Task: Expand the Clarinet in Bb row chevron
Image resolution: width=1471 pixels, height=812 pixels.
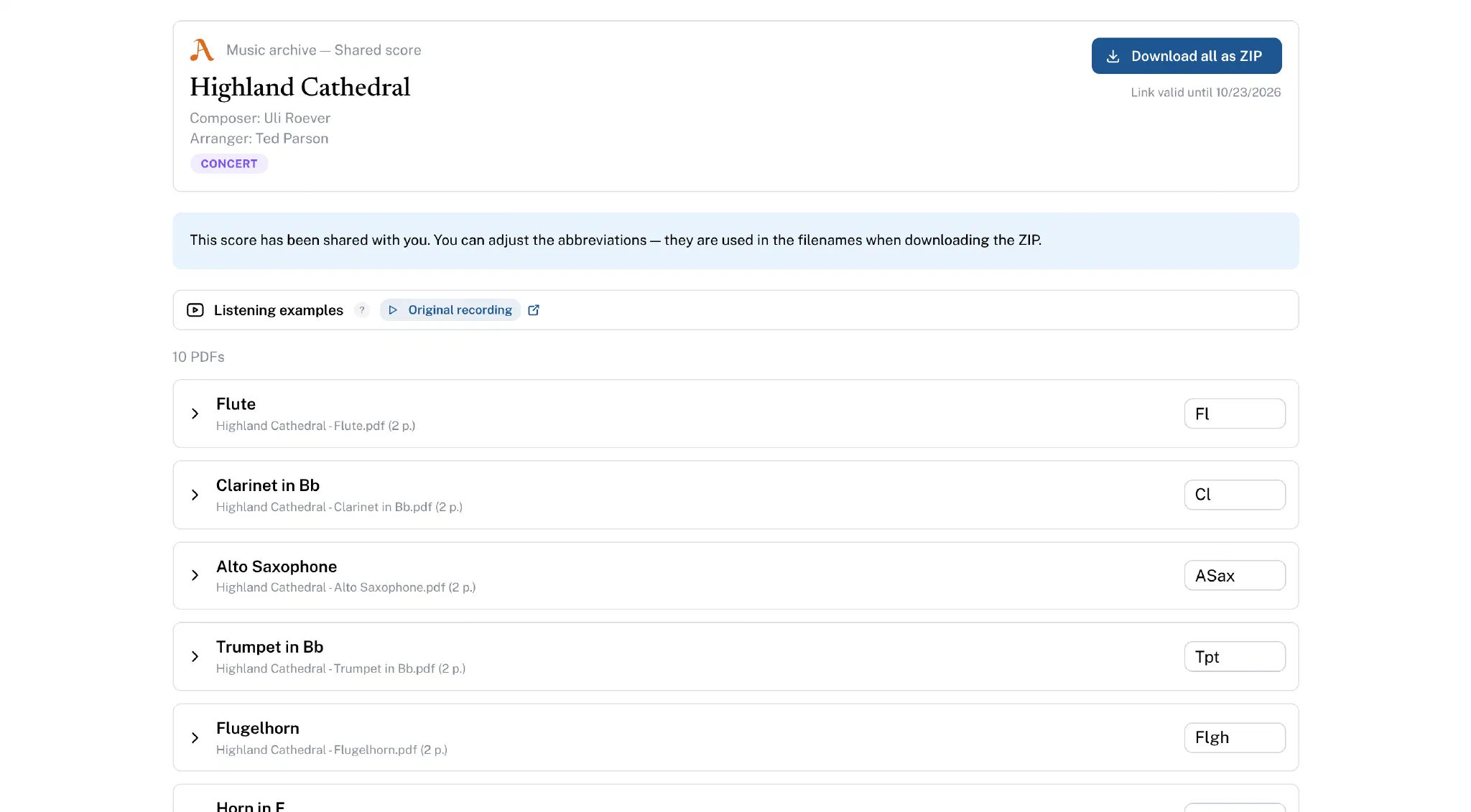Action: click(195, 495)
